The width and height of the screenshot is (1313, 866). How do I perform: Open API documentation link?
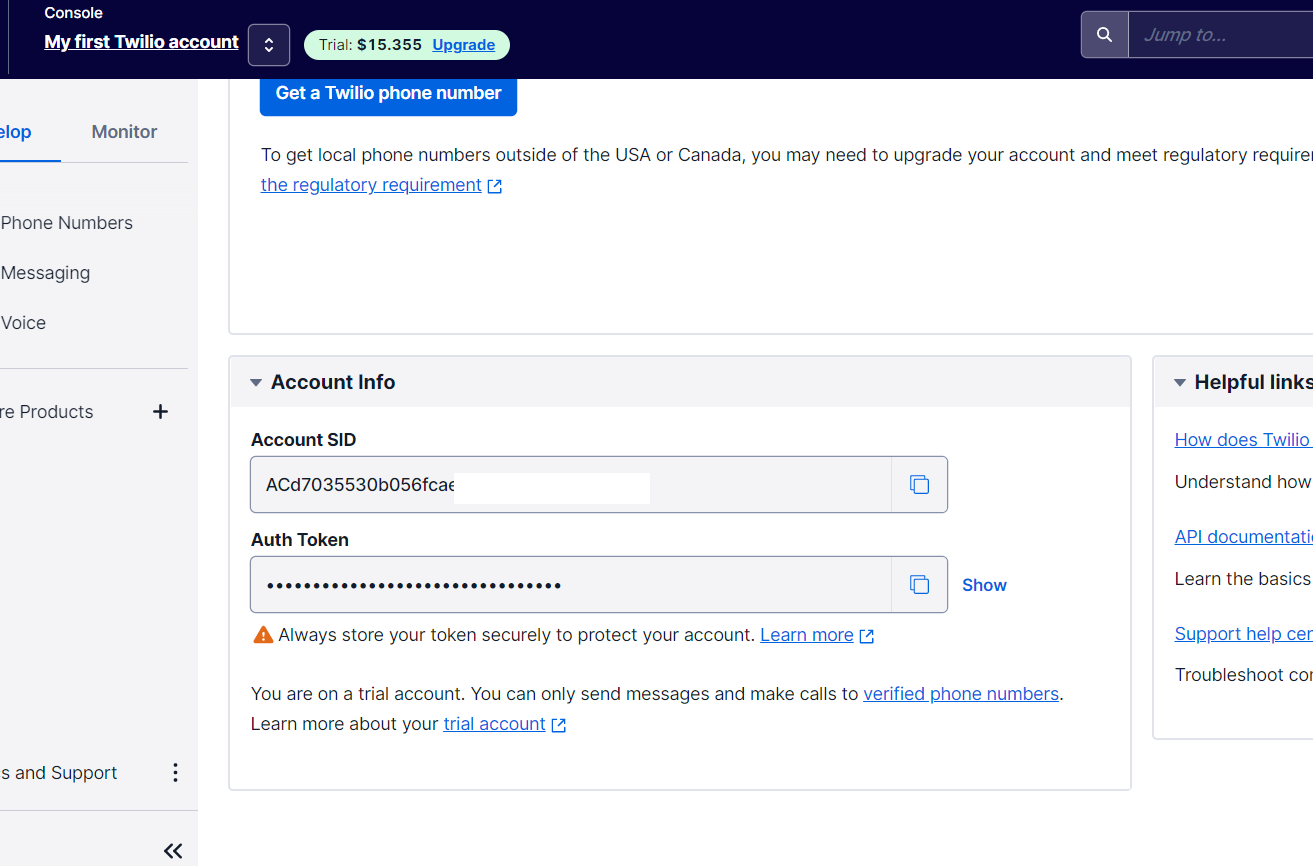1243,537
